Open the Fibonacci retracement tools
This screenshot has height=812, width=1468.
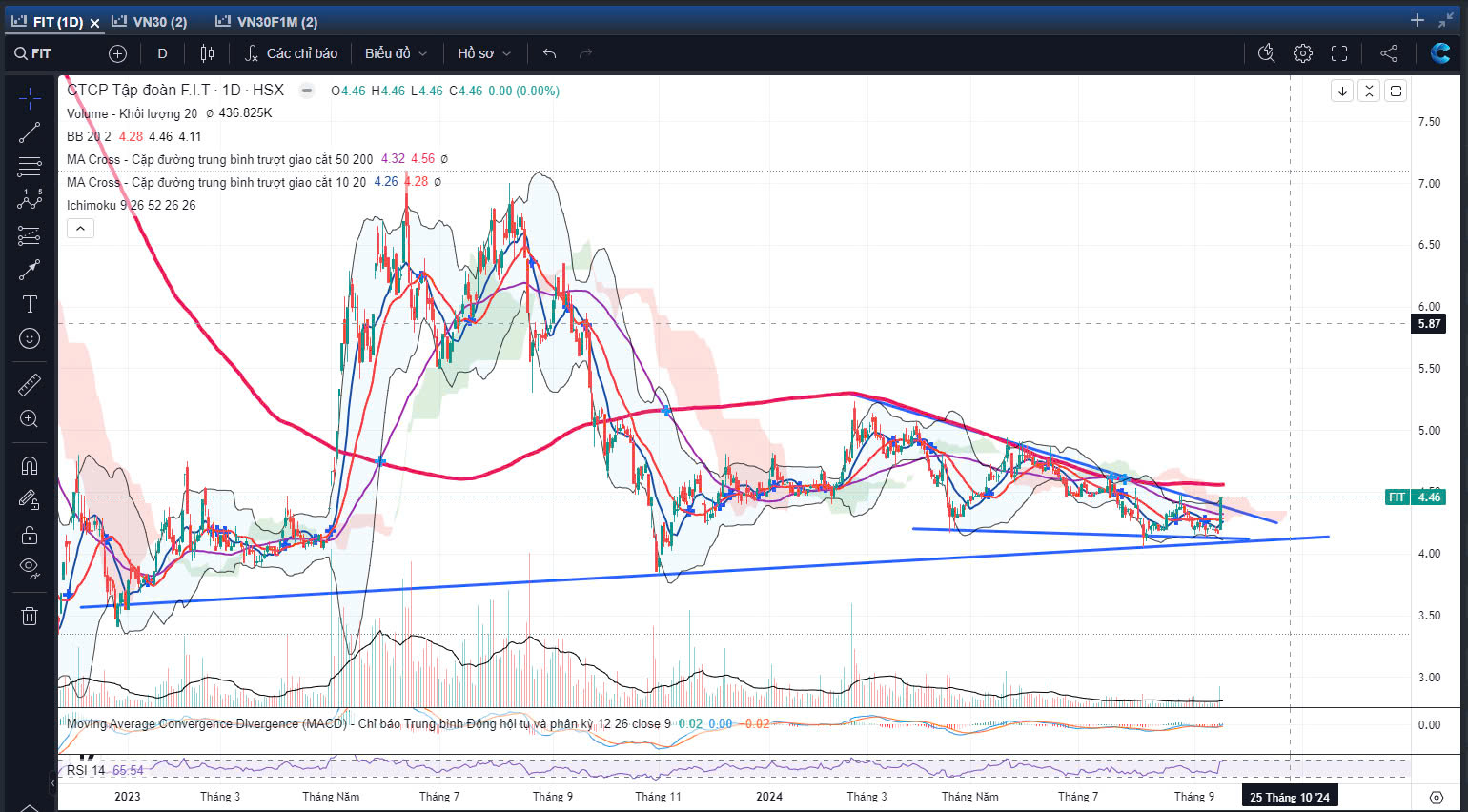(x=30, y=167)
